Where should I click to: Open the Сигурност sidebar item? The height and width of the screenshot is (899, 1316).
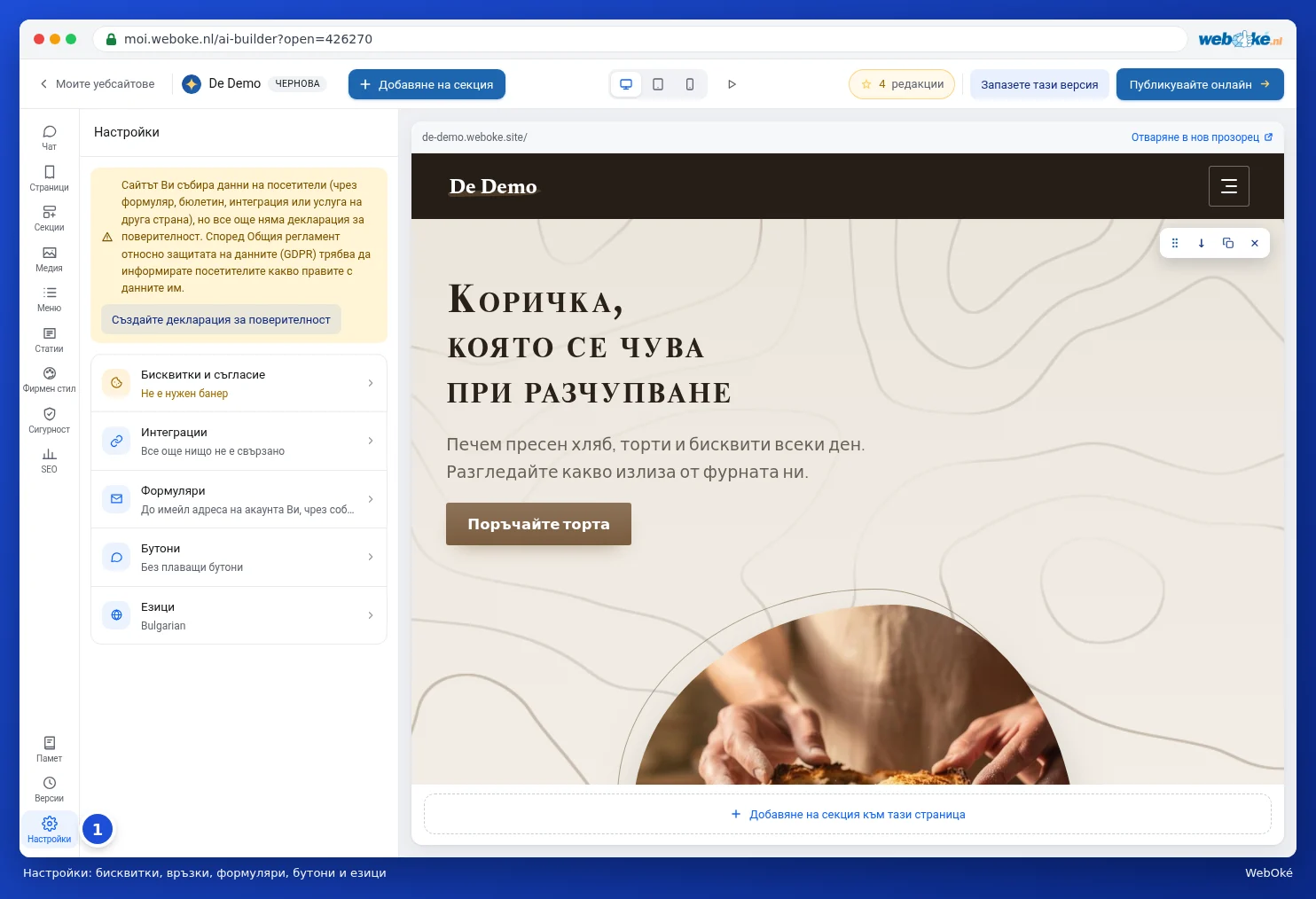coord(49,420)
